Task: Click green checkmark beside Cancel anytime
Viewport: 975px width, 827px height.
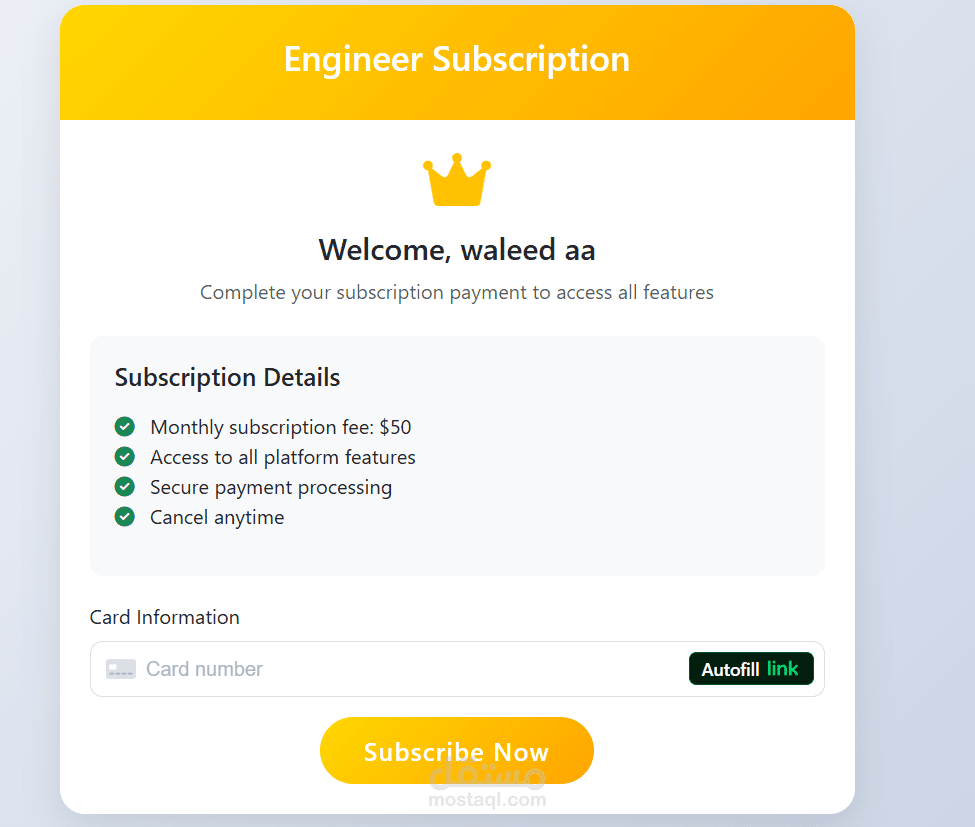Action: pos(125,516)
